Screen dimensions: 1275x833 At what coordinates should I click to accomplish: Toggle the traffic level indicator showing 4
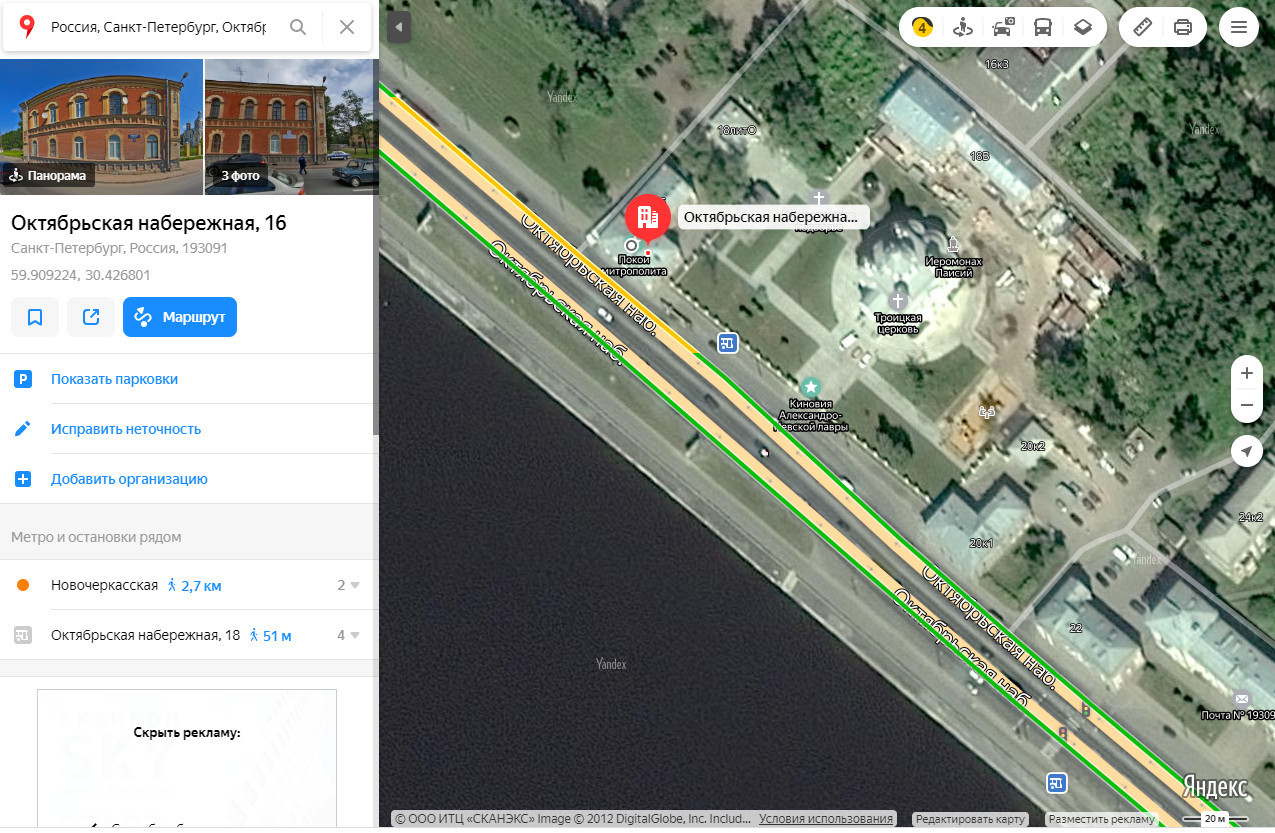(922, 27)
